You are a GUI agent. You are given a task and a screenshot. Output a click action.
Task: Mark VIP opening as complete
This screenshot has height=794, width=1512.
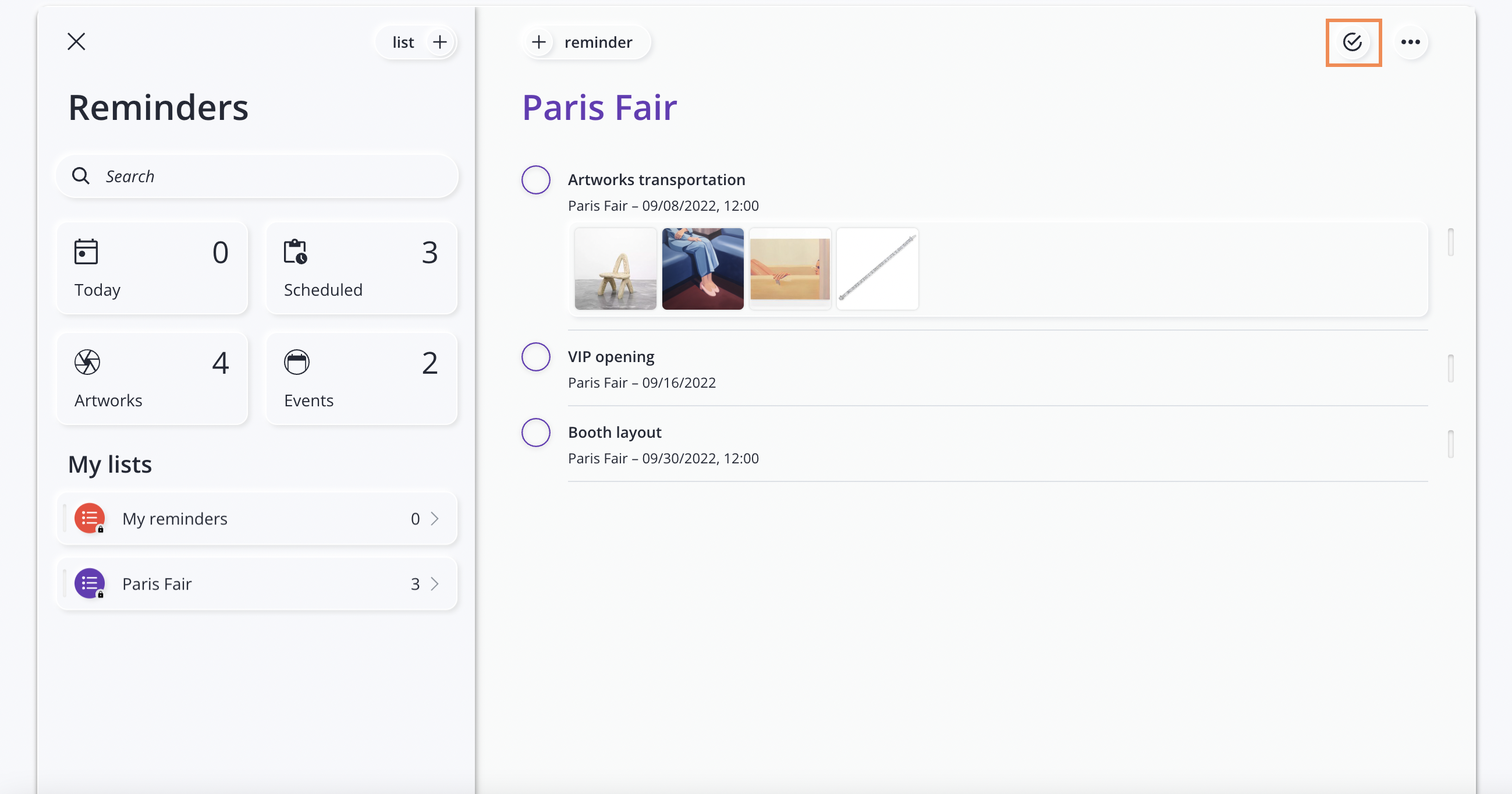[x=536, y=356]
